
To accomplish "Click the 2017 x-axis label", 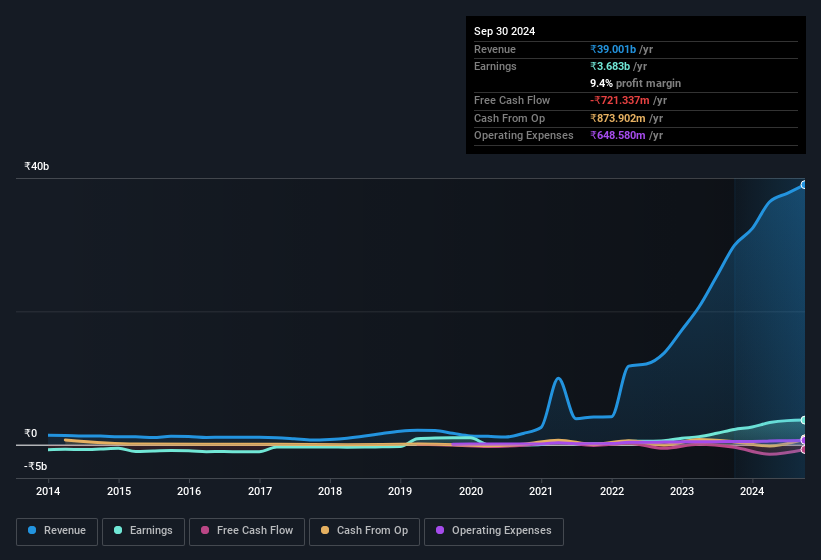I will 260,491.
